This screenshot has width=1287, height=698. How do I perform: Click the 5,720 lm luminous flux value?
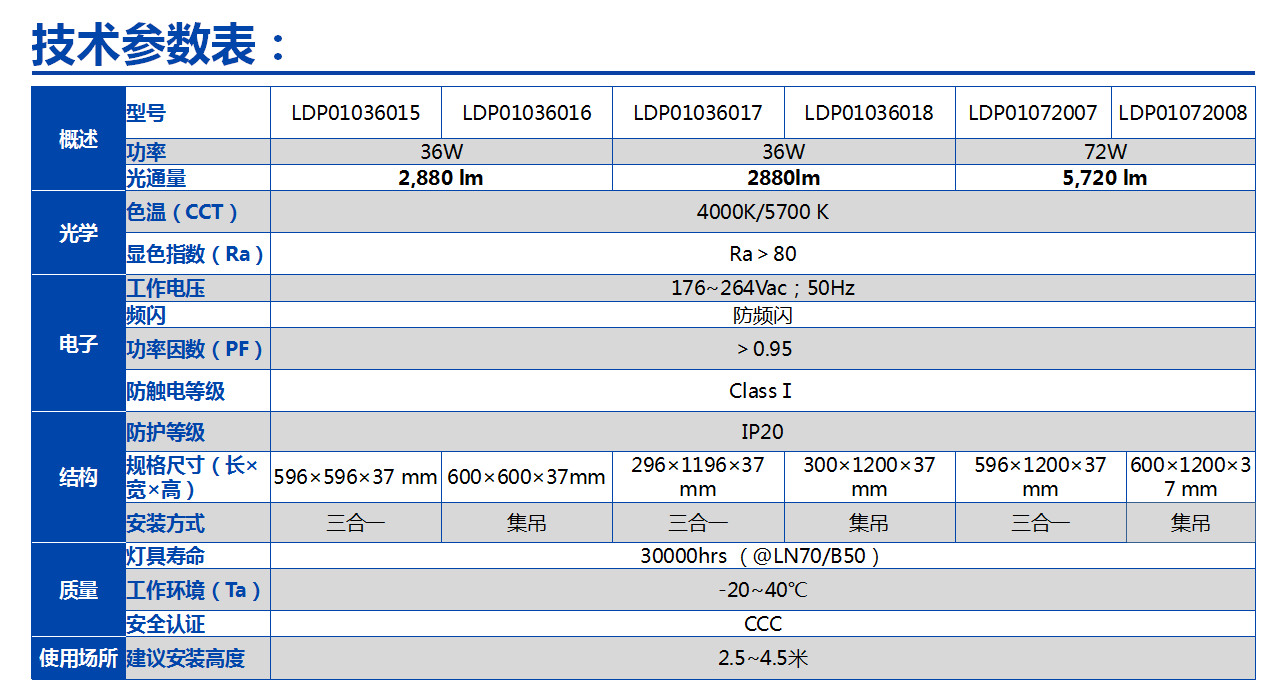[1104, 178]
